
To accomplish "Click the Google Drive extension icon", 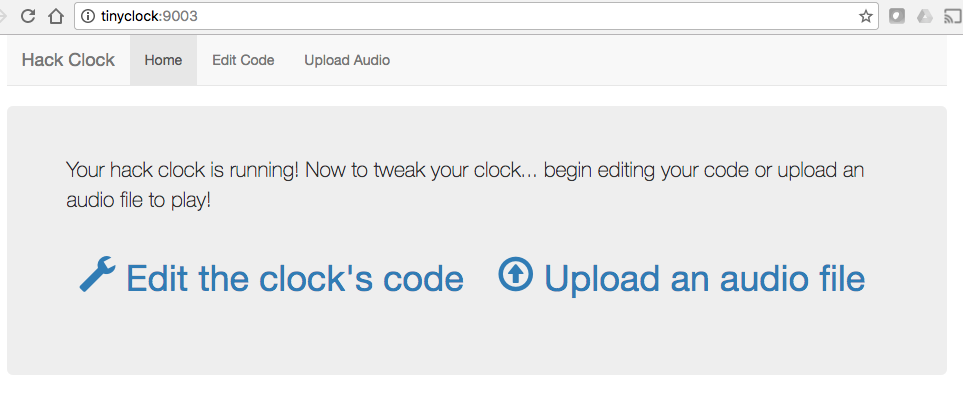I will pos(924,17).
